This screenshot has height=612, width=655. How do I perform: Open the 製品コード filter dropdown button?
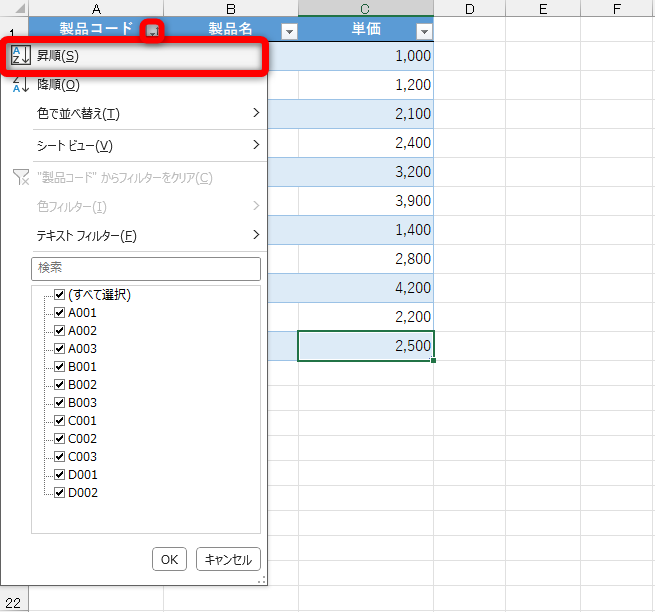click(x=152, y=30)
